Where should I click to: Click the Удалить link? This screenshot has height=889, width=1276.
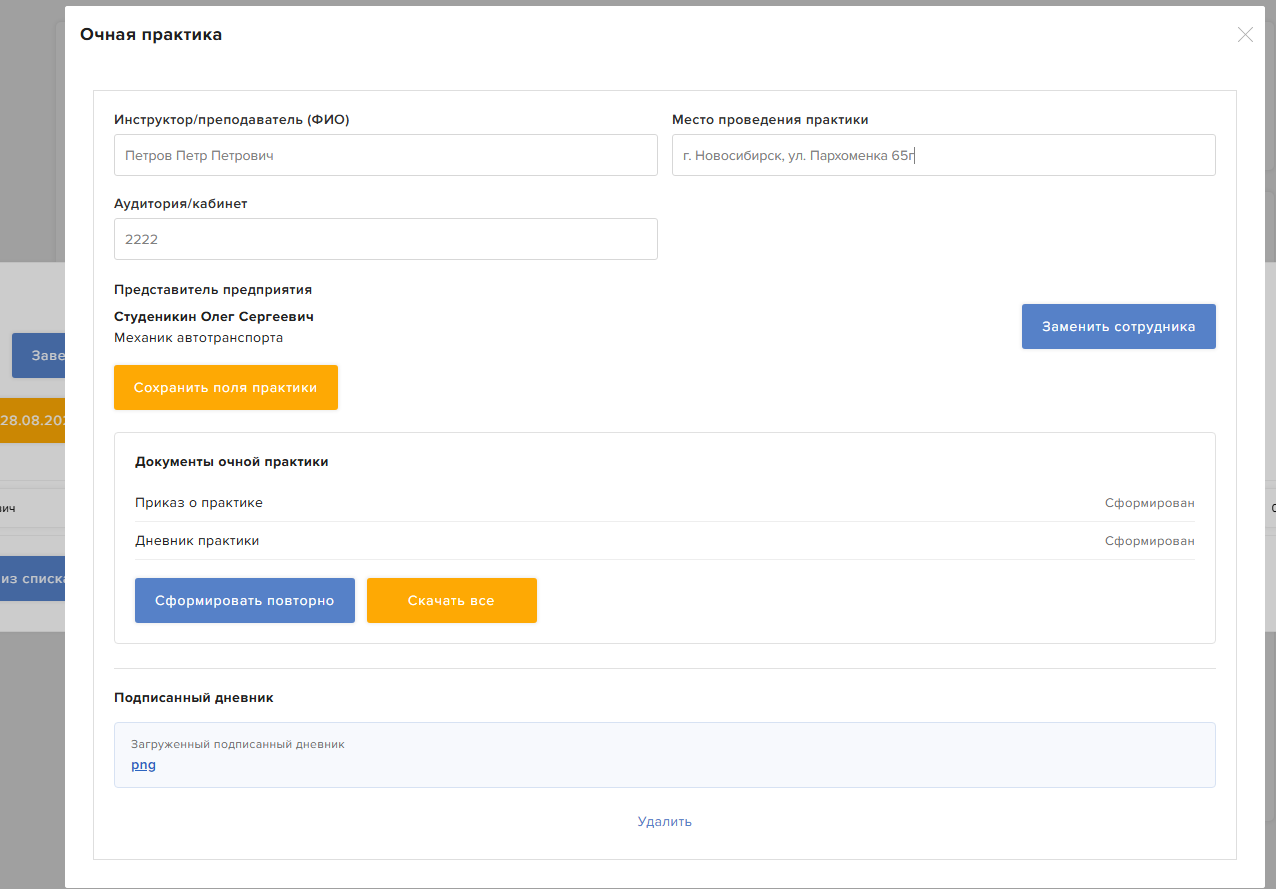pos(665,821)
